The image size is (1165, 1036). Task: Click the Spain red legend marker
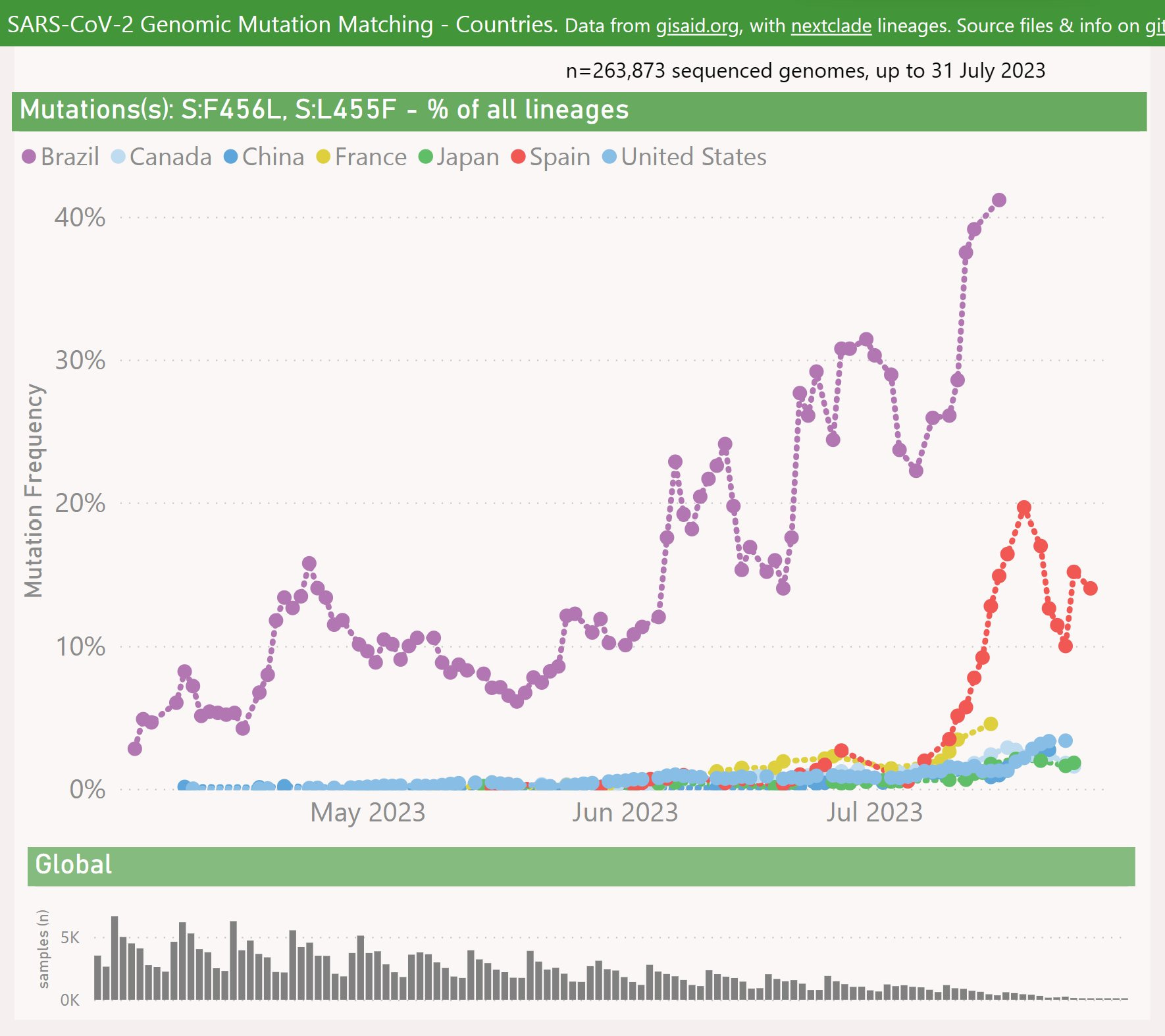(x=518, y=157)
